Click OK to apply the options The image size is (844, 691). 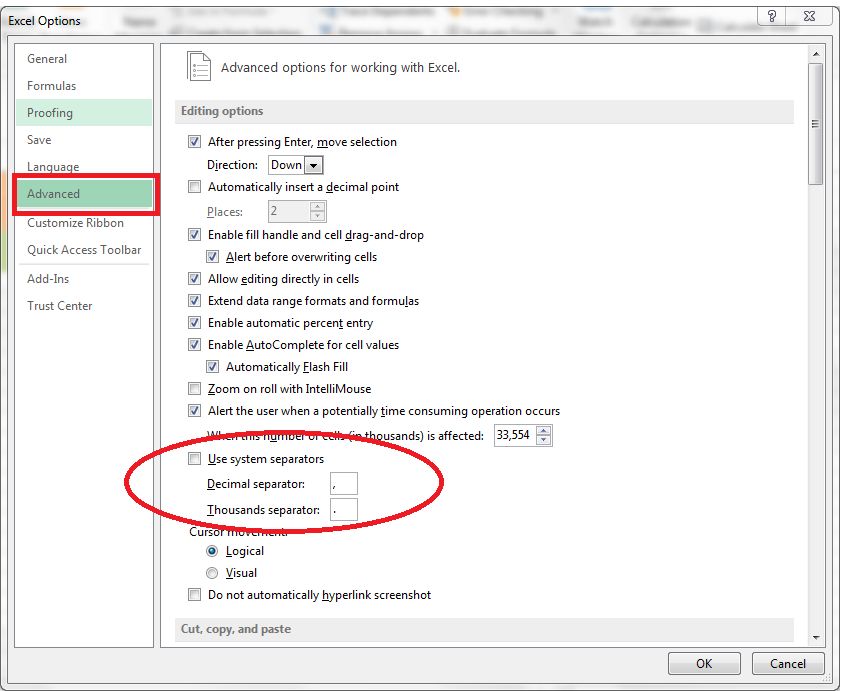704,664
